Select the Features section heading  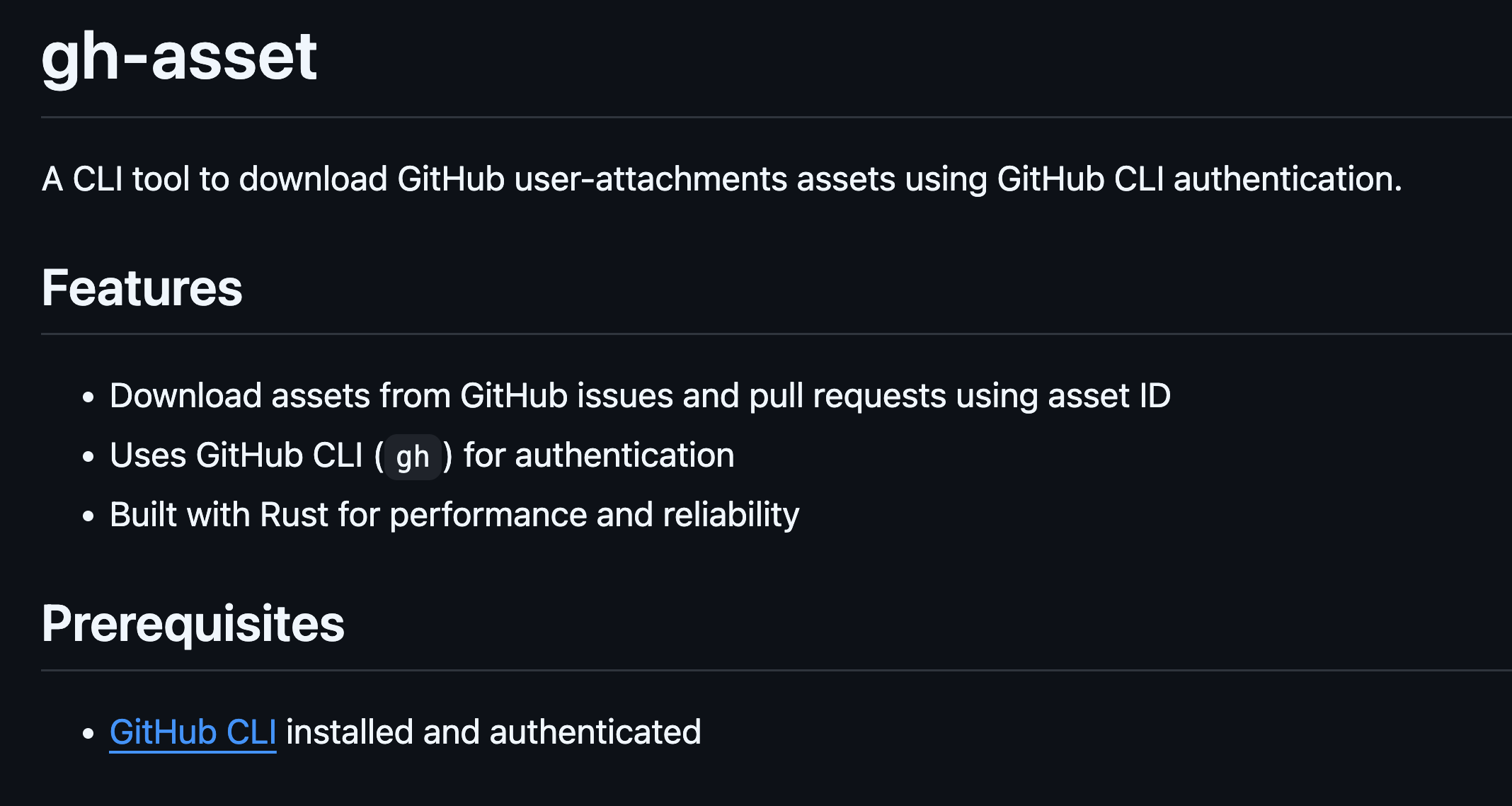[142, 288]
